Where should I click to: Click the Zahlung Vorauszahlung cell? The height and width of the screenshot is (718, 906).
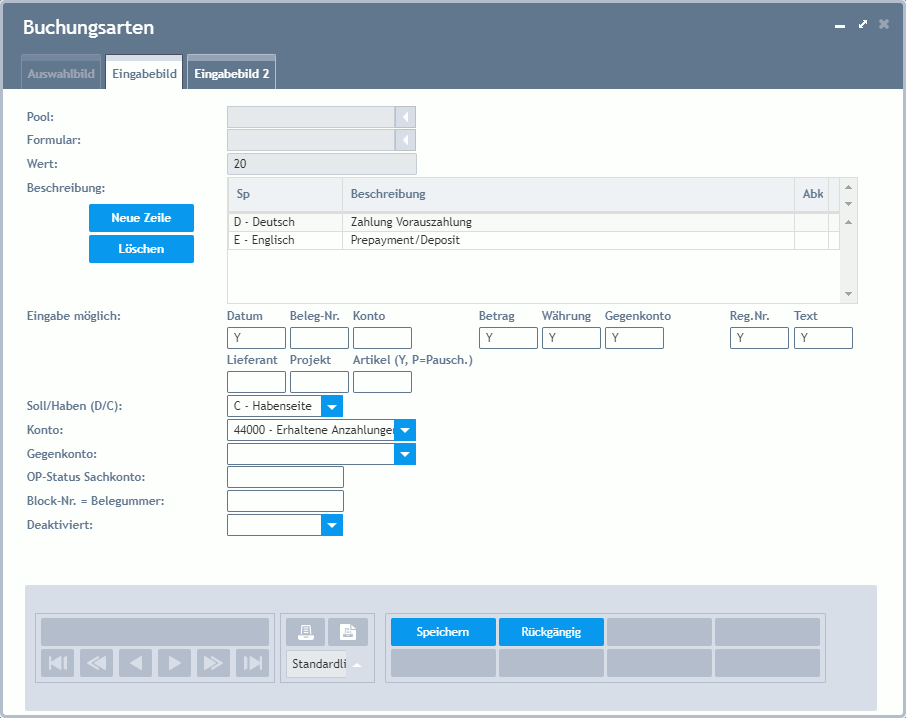click(x=569, y=222)
